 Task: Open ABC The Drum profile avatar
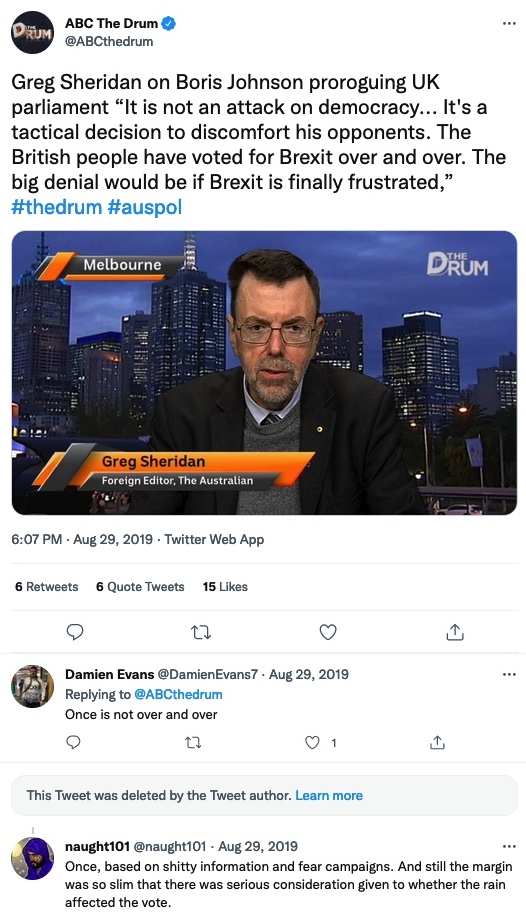tap(32, 32)
